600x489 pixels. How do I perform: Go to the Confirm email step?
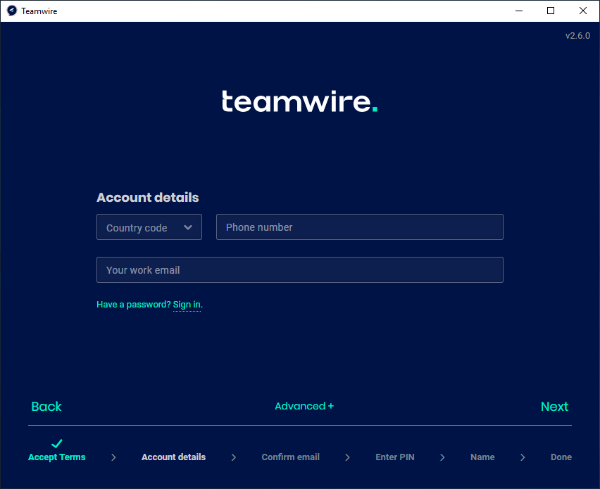click(x=290, y=457)
